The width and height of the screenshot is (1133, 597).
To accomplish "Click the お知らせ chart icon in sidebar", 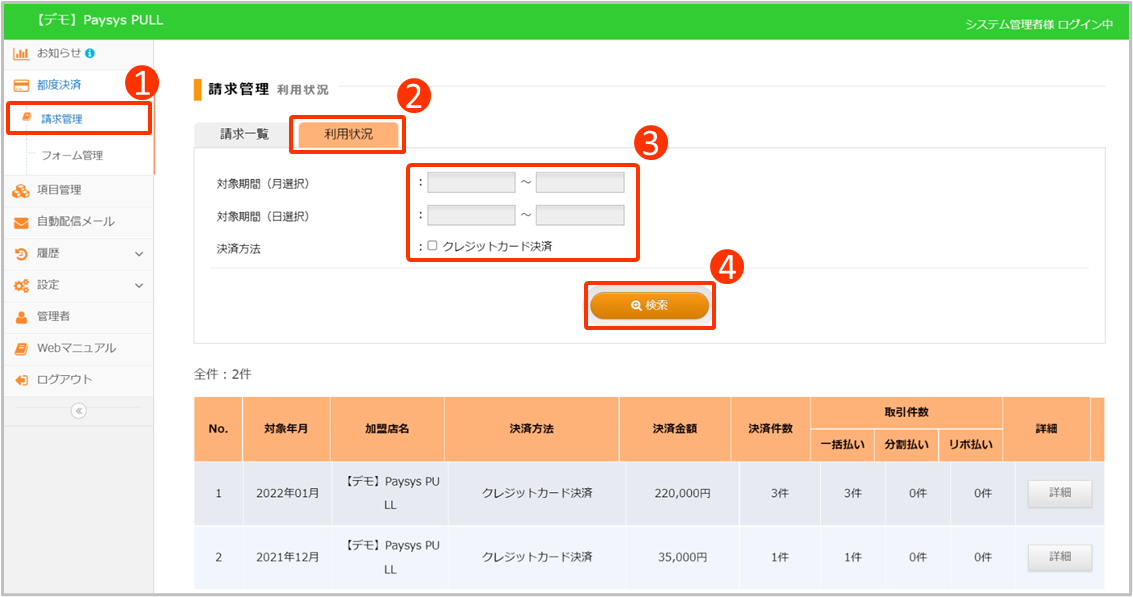I will tap(21, 53).
